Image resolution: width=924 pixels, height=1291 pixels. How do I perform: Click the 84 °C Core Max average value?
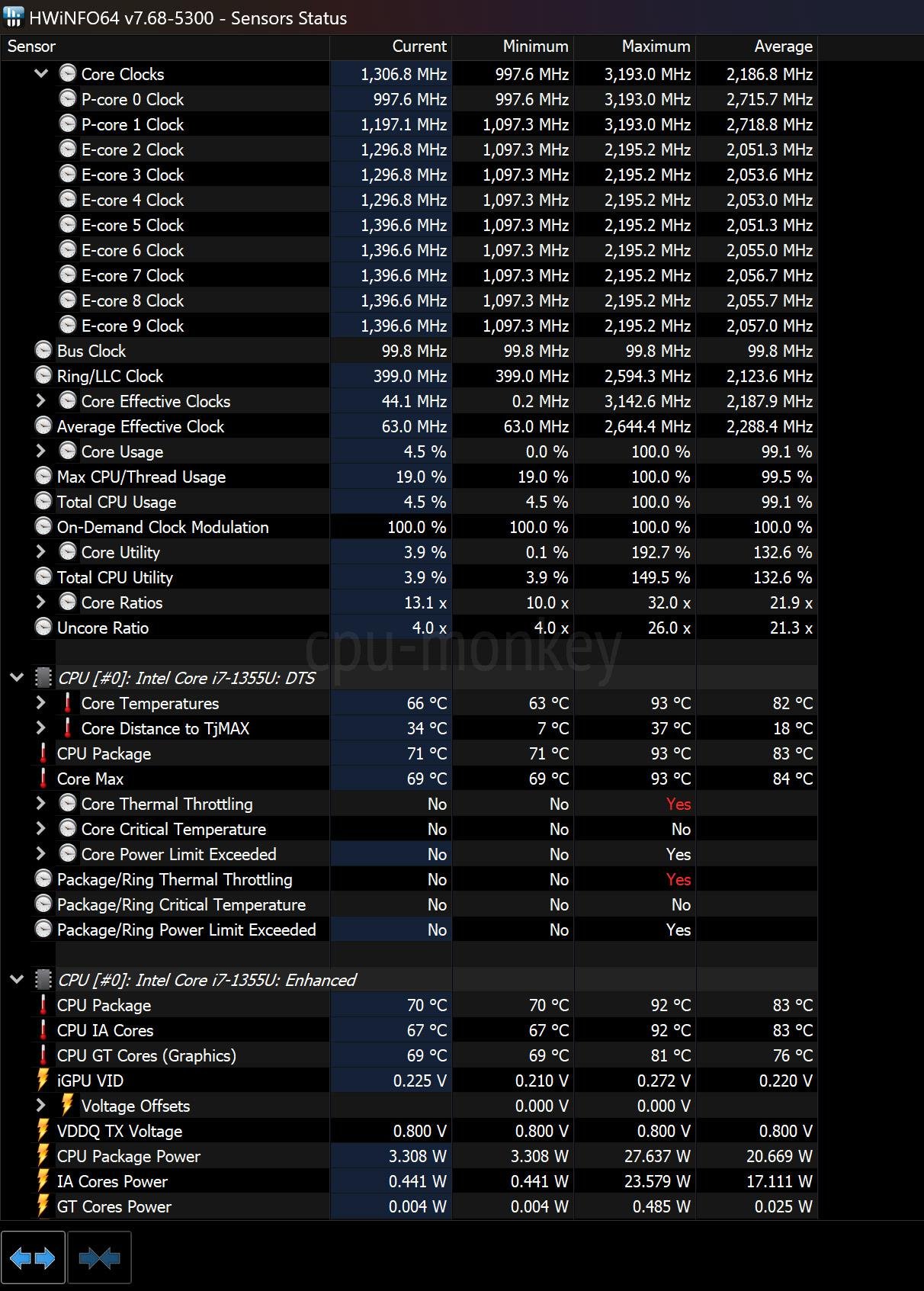[x=793, y=779]
